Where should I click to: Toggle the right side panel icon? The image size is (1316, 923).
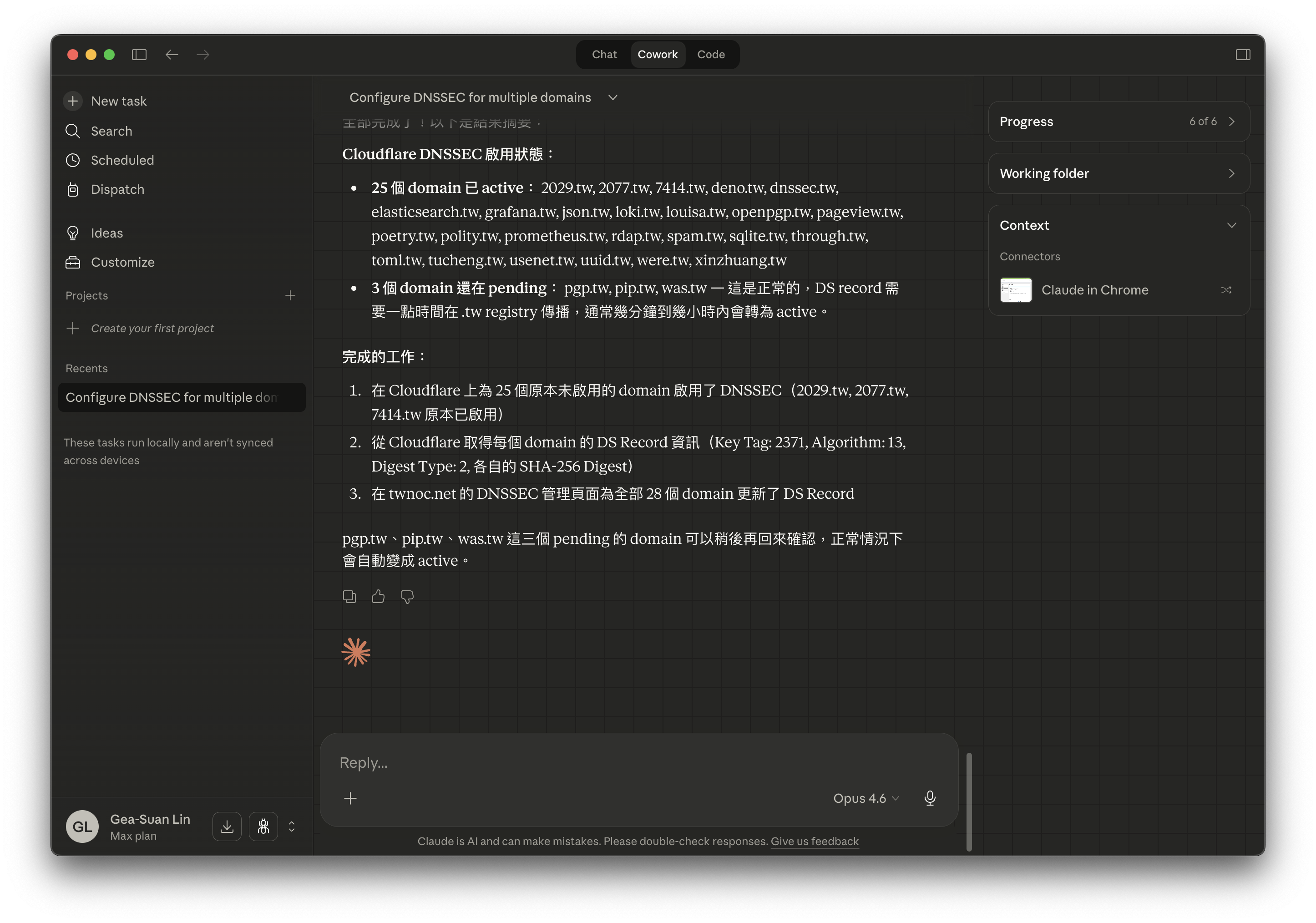(1243, 55)
